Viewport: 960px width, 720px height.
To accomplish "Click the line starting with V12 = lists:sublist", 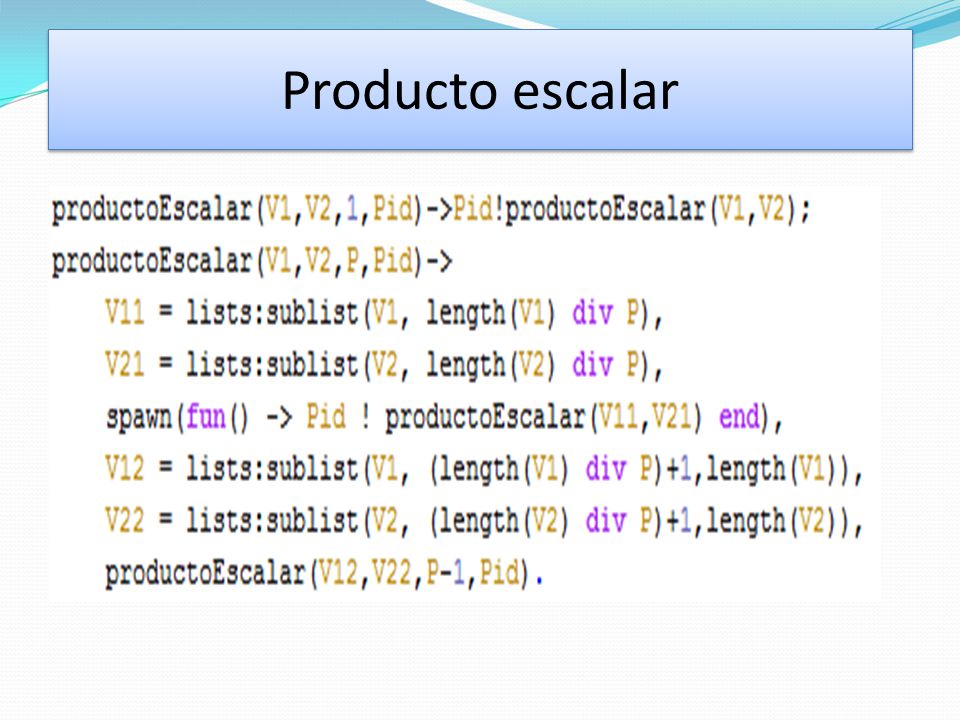I will pyautogui.click(x=484, y=470).
